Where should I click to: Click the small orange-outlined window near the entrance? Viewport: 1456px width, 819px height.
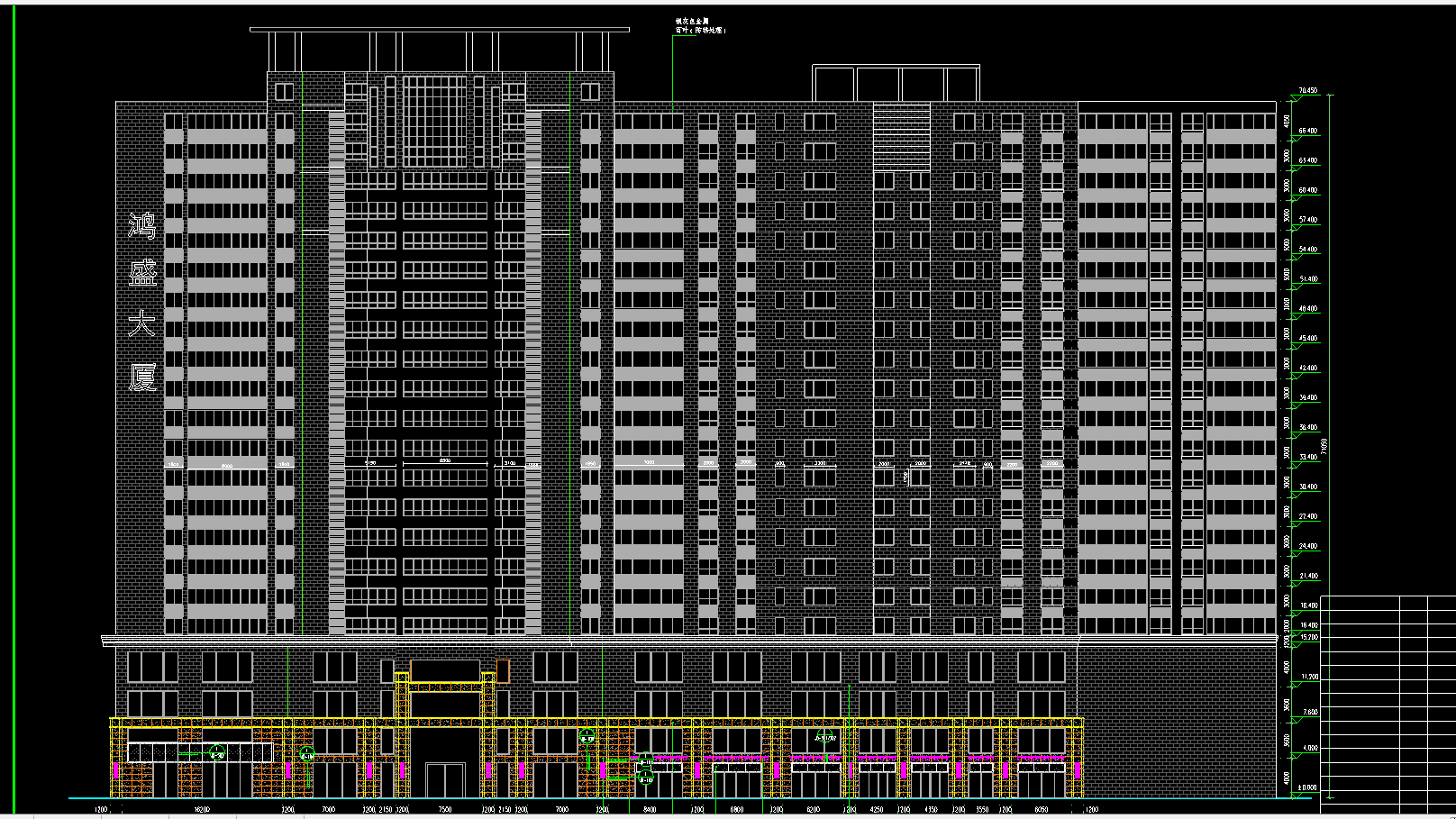503,670
